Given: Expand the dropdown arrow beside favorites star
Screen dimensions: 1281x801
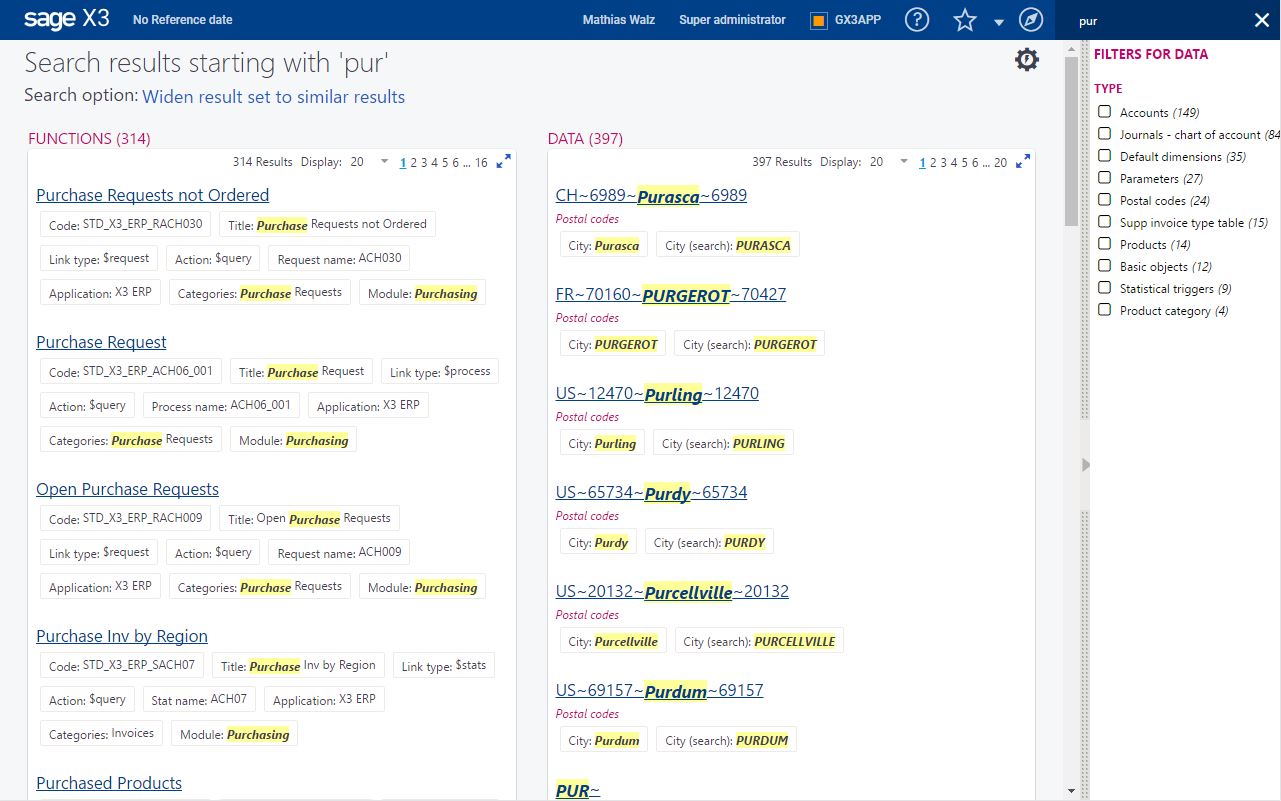Looking at the screenshot, I should point(998,23).
